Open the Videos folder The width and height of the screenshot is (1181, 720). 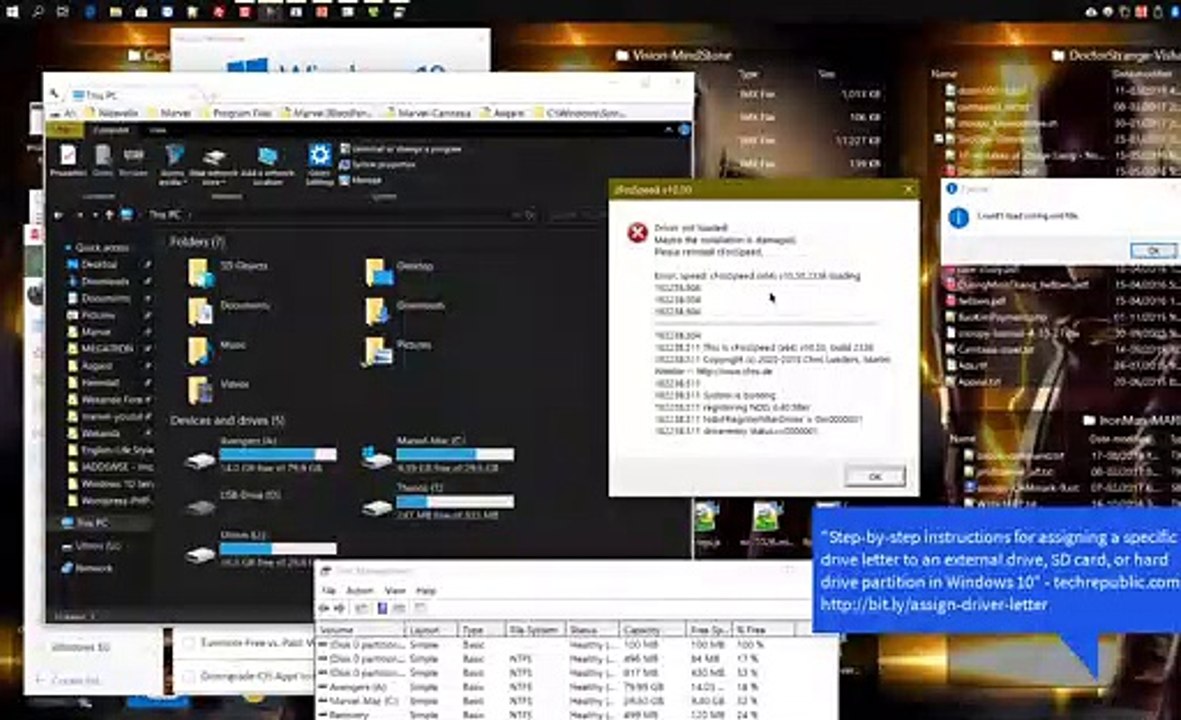tap(218, 388)
